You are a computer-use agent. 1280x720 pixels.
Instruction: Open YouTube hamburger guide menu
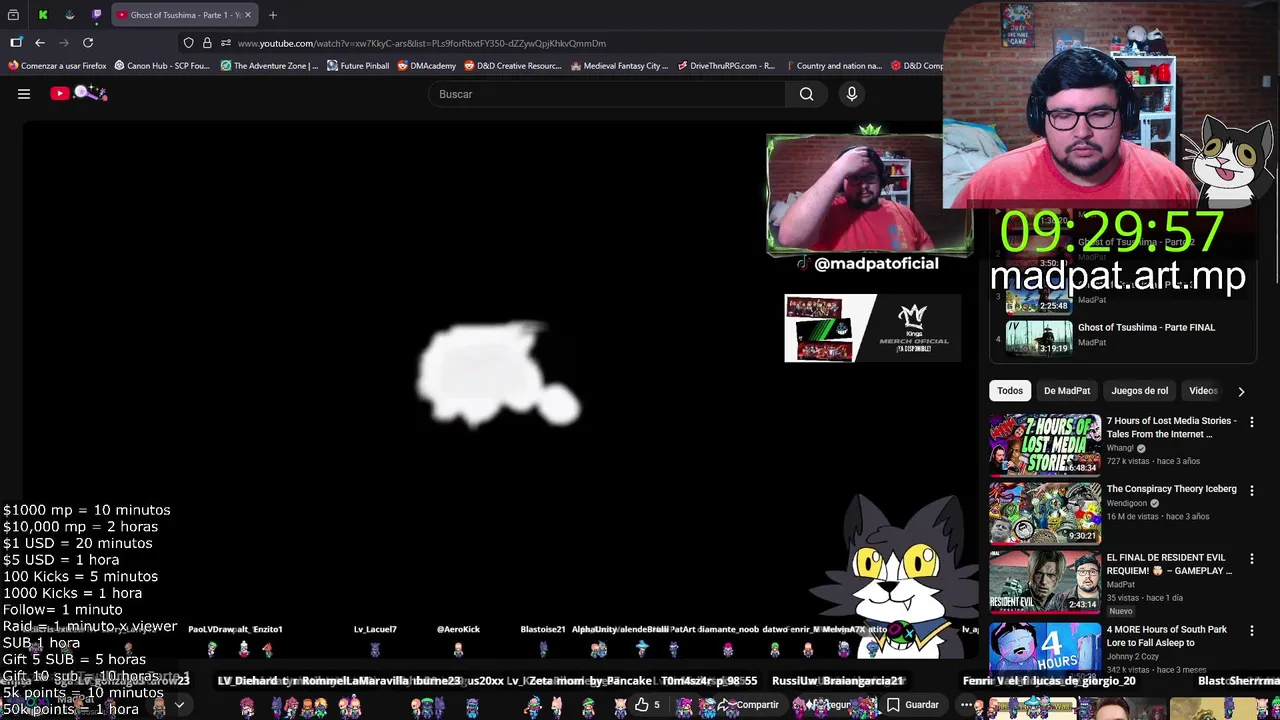[x=24, y=94]
